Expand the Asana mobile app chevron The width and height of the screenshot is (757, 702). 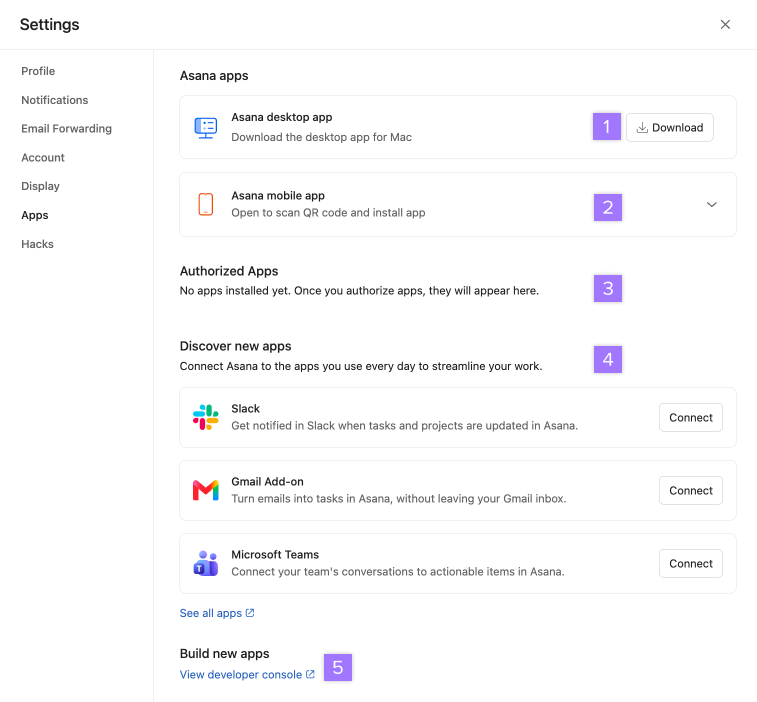point(712,205)
